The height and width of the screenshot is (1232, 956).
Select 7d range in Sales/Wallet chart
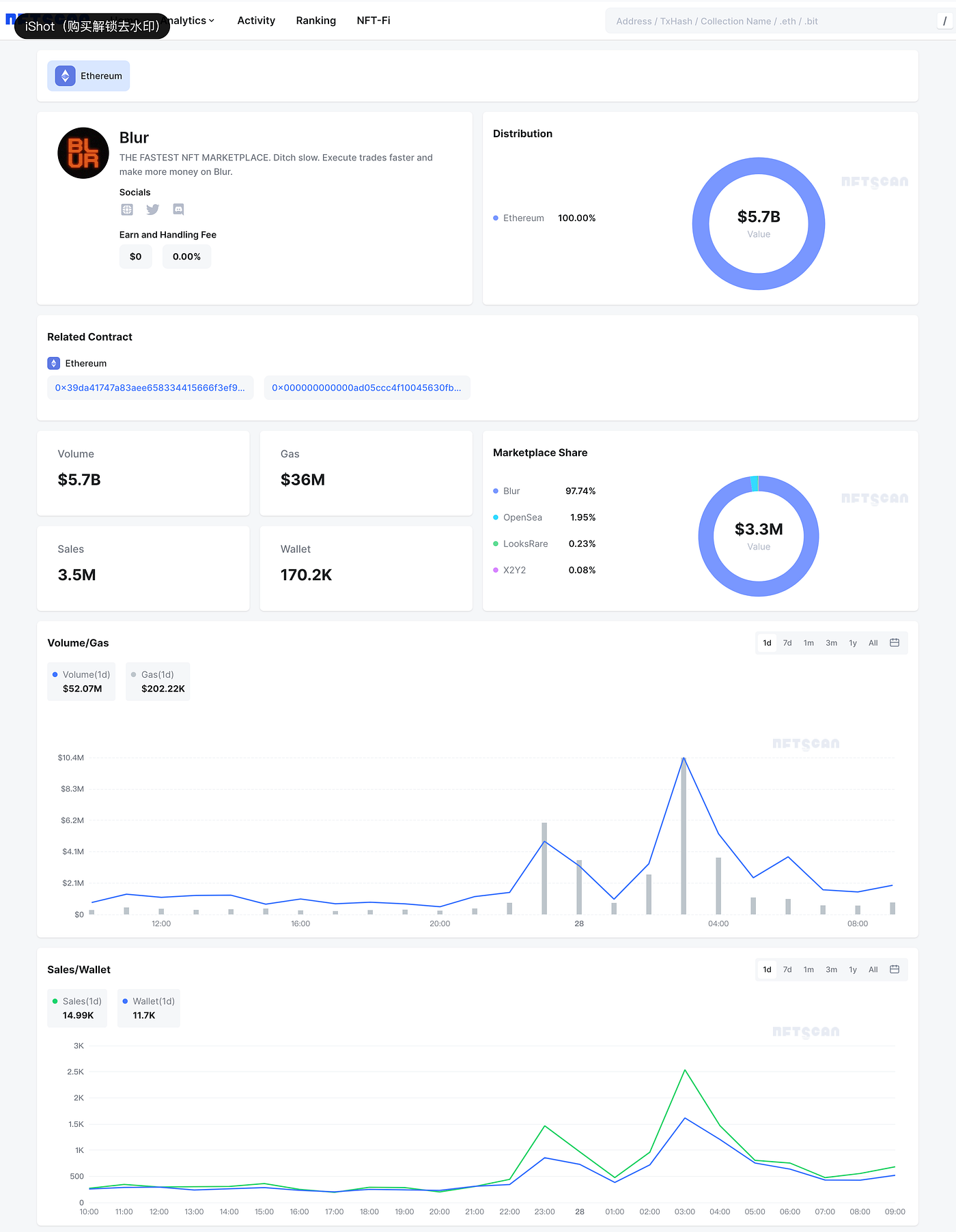787,969
